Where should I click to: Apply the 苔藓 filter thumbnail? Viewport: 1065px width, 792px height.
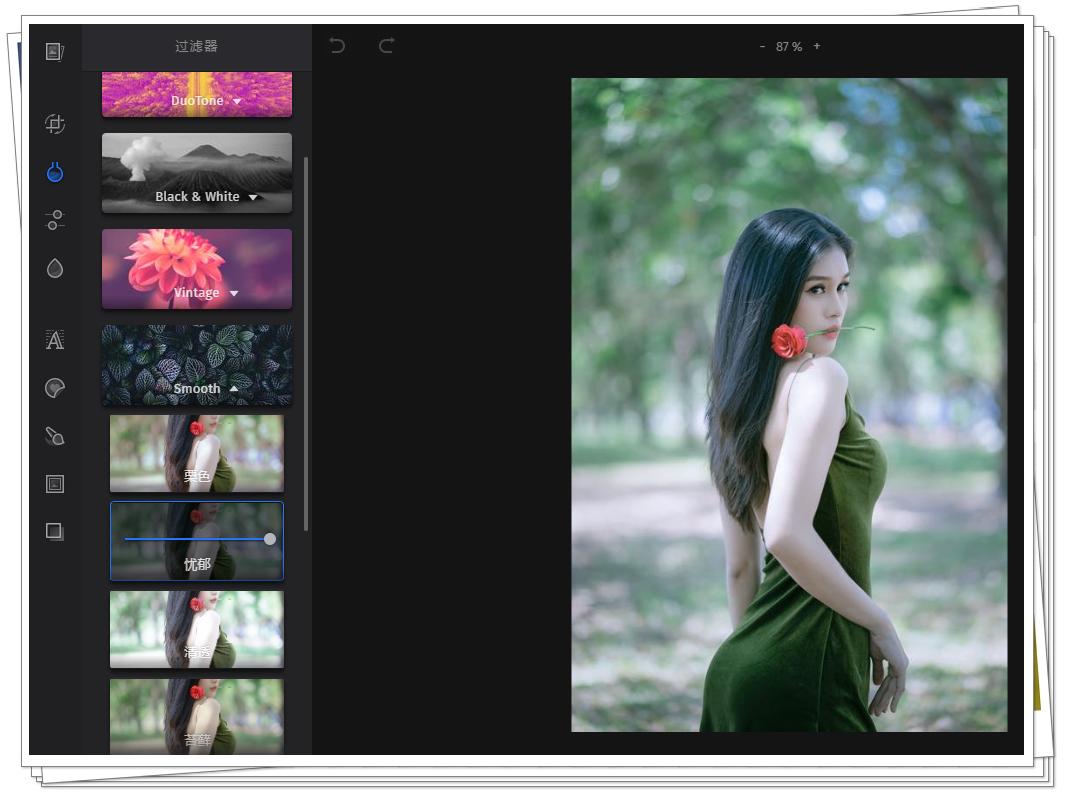197,717
